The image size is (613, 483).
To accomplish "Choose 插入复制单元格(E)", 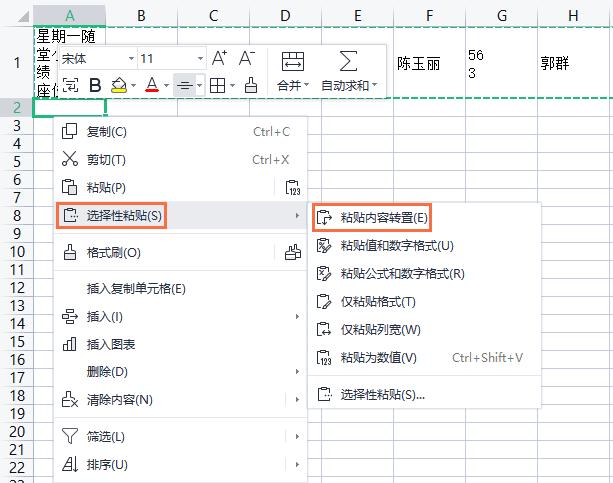I will pos(180,289).
